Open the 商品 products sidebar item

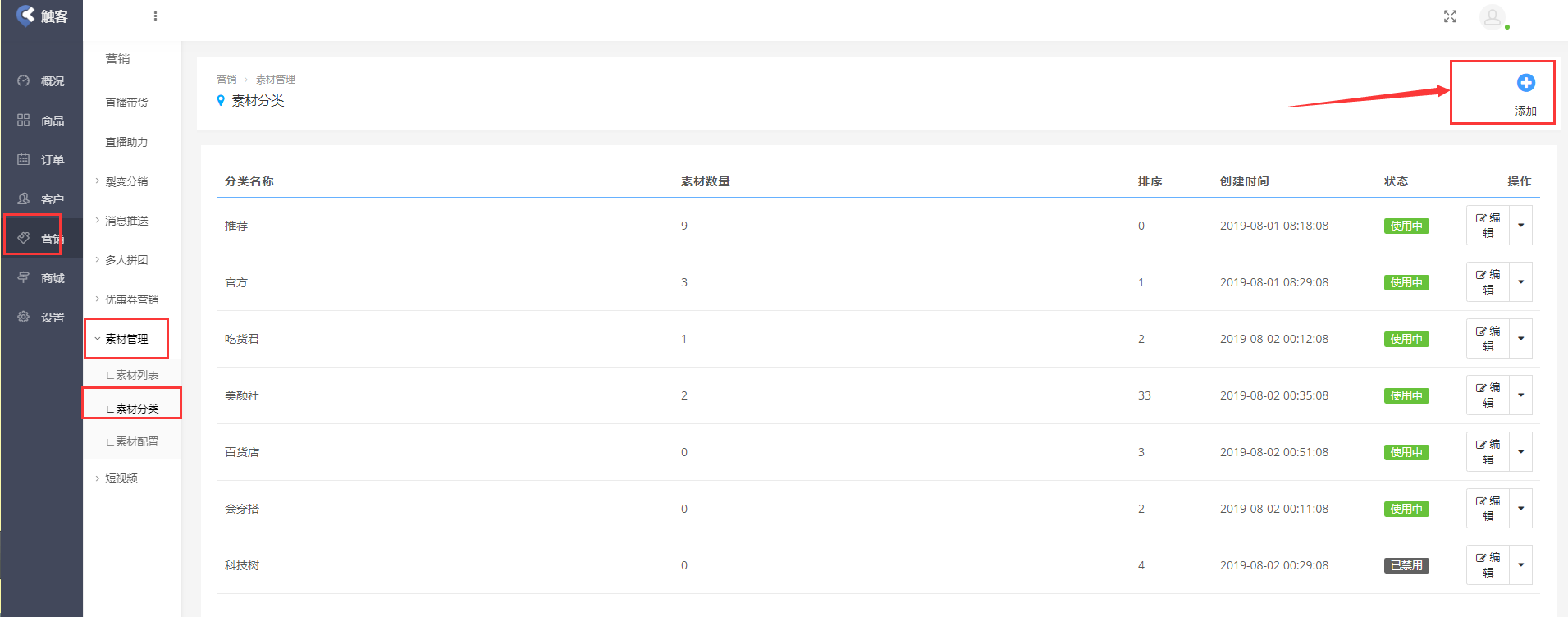[x=41, y=121]
